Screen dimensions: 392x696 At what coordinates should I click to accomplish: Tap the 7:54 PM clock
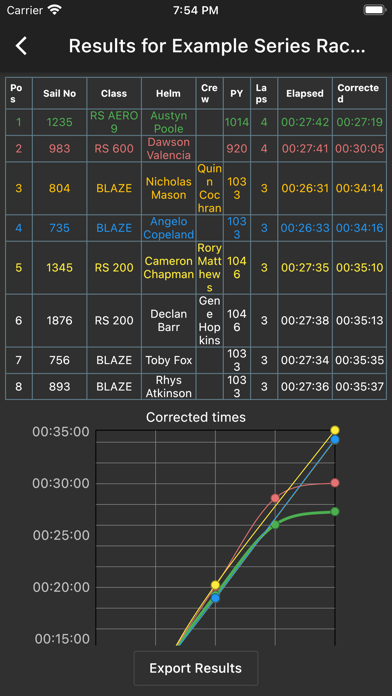196,10
